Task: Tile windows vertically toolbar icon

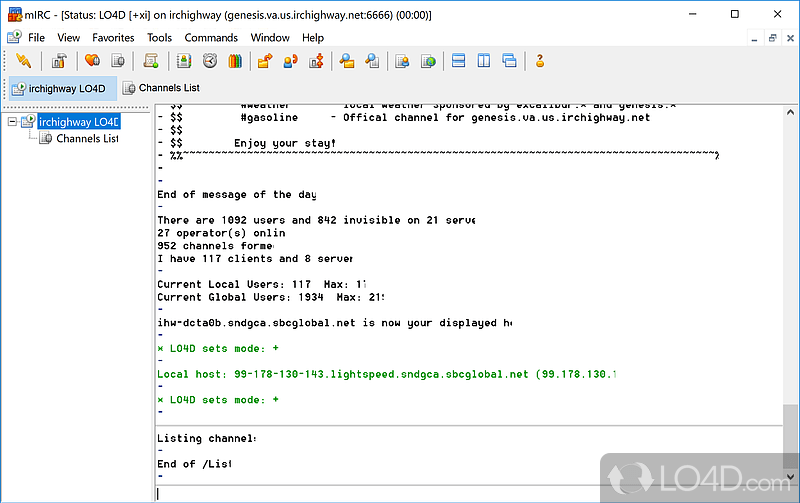Action: pyautogui.click(x=484, y=61)
